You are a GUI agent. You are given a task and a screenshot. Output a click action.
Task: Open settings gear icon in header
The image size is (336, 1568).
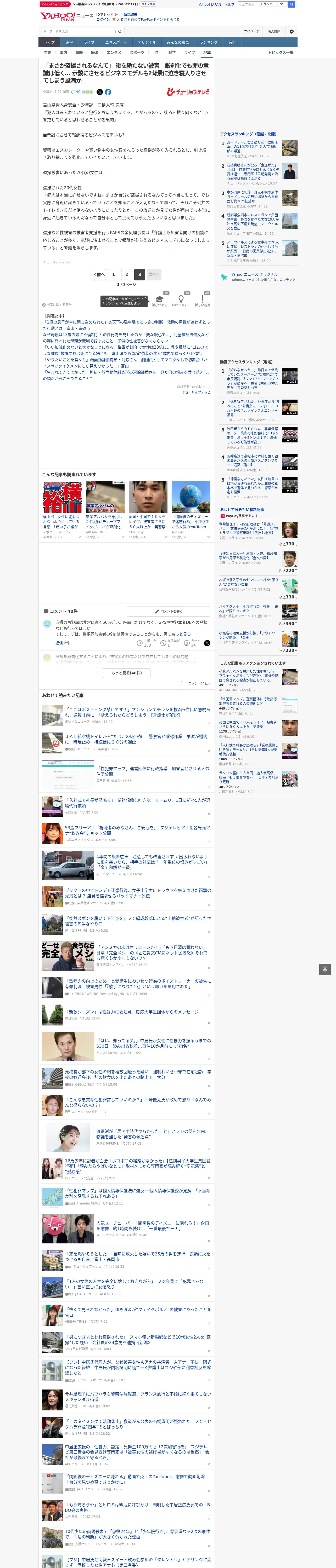click(x=292, y=32)
